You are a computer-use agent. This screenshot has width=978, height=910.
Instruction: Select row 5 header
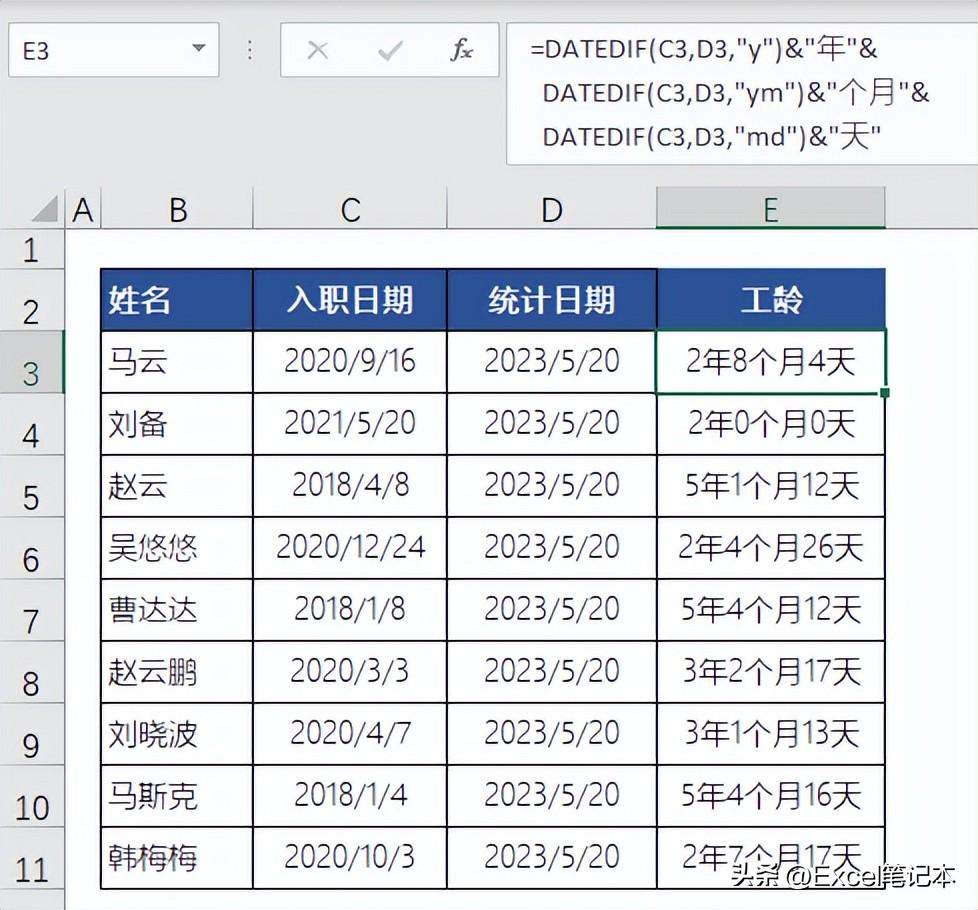click(32, 486)
